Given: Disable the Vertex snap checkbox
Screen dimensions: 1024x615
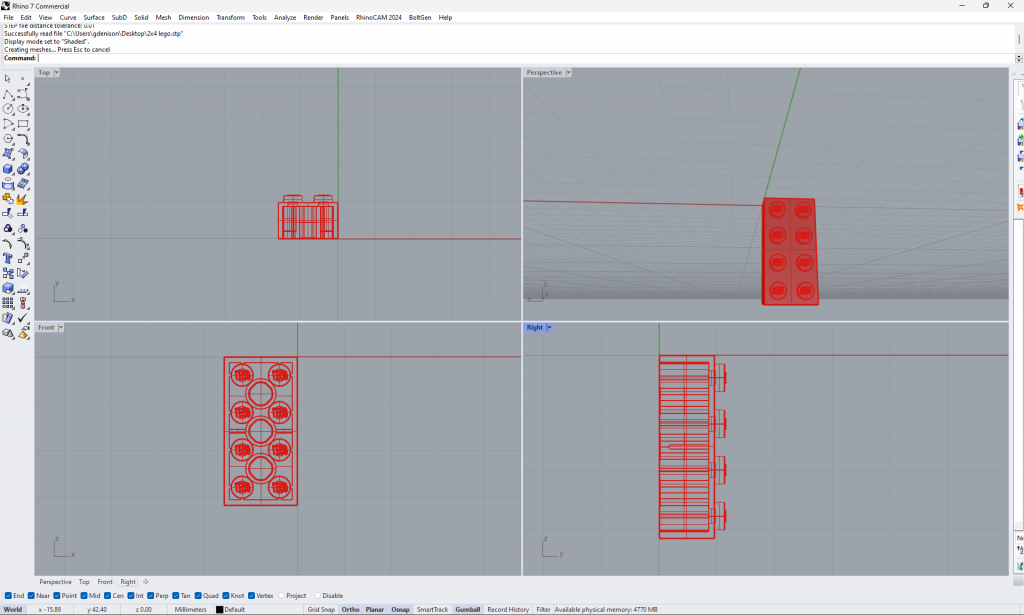Looking at the screenshot, I should tap(250, 595).
